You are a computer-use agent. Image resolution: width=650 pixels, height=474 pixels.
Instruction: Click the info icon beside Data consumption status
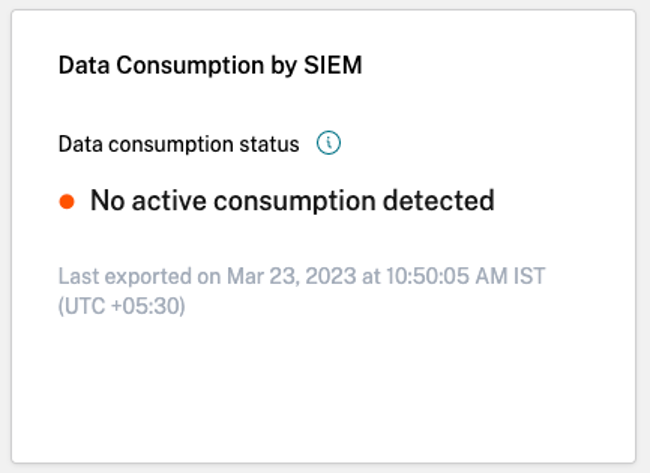[328, 144]
